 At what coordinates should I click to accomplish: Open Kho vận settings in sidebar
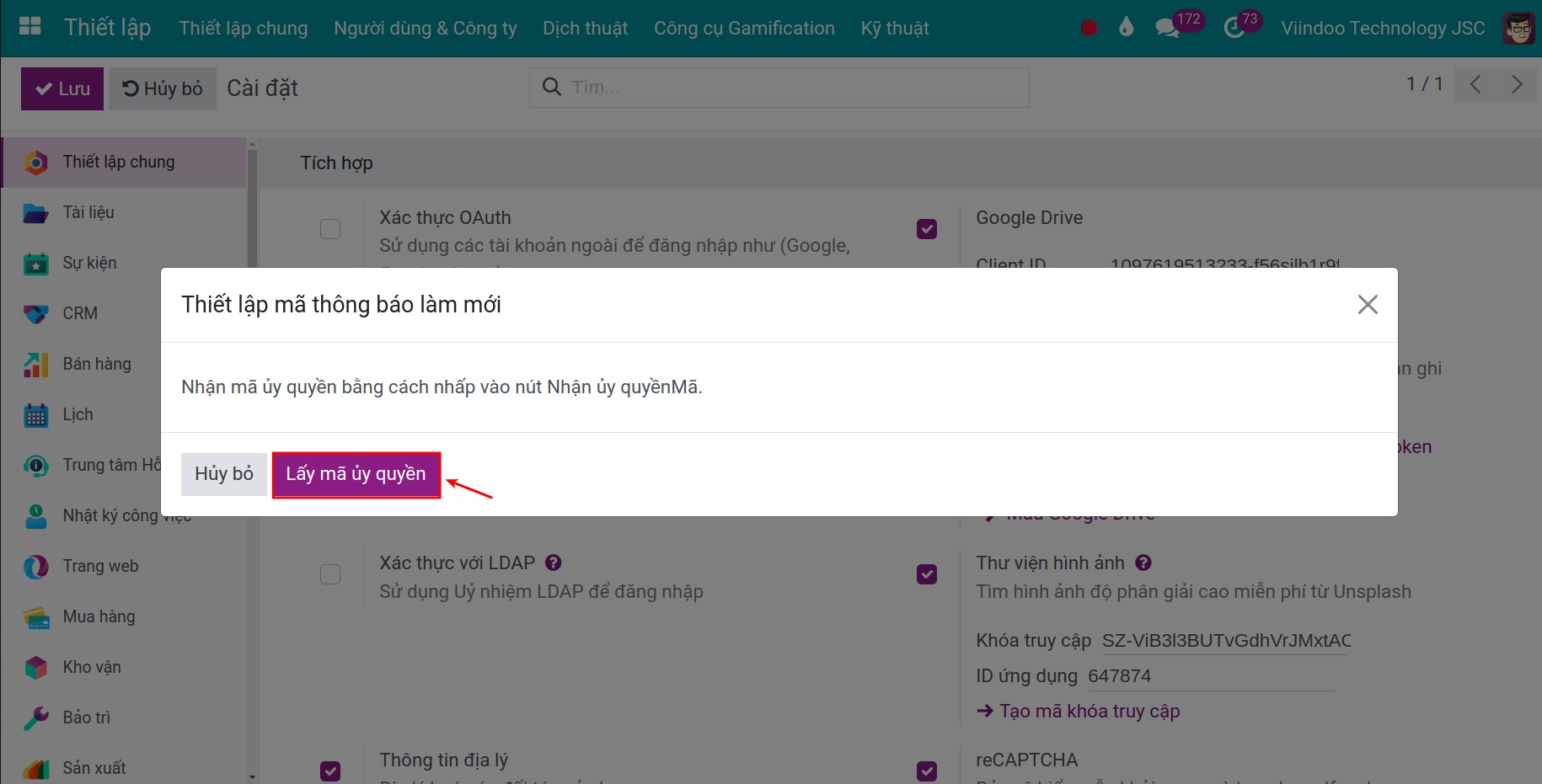coord(125,667)
